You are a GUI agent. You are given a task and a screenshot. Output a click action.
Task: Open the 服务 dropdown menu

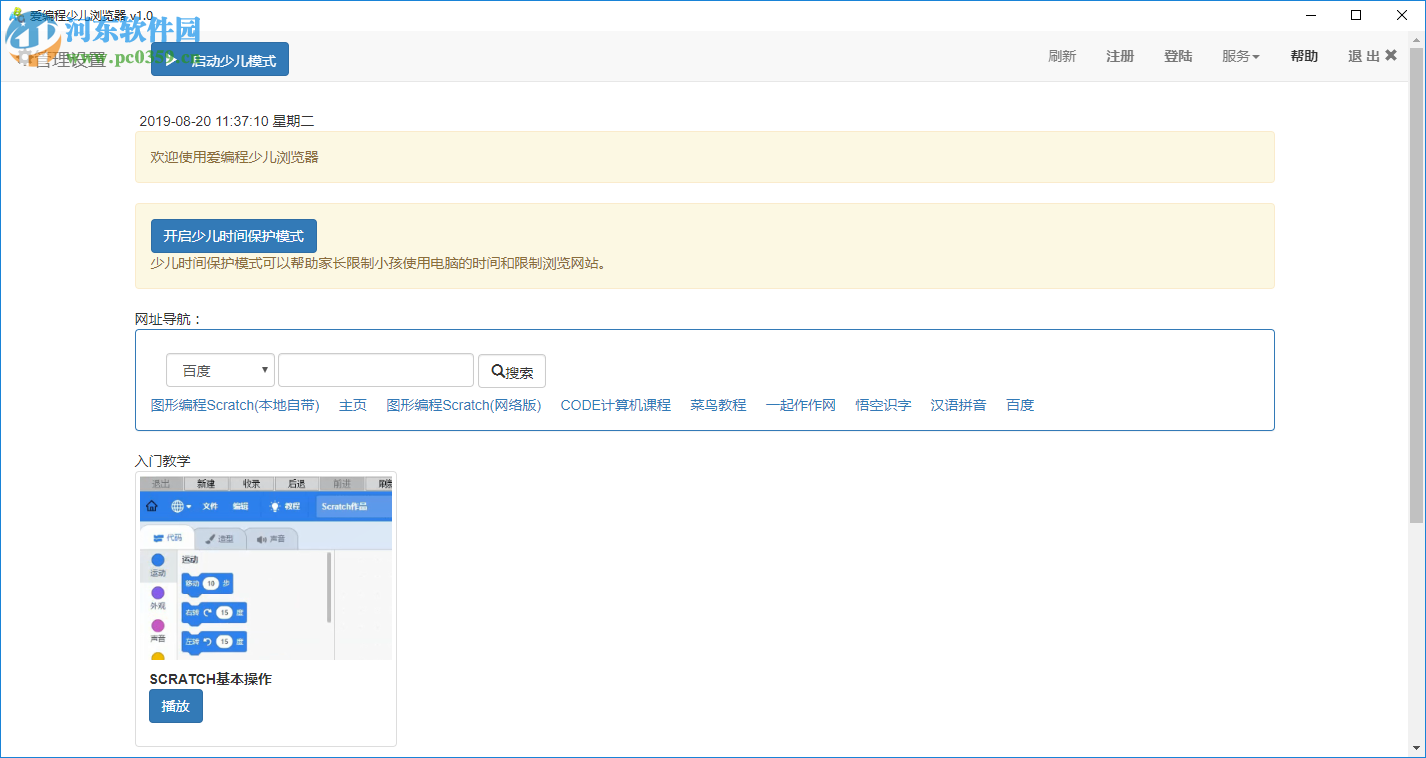tap(1240, 56)
